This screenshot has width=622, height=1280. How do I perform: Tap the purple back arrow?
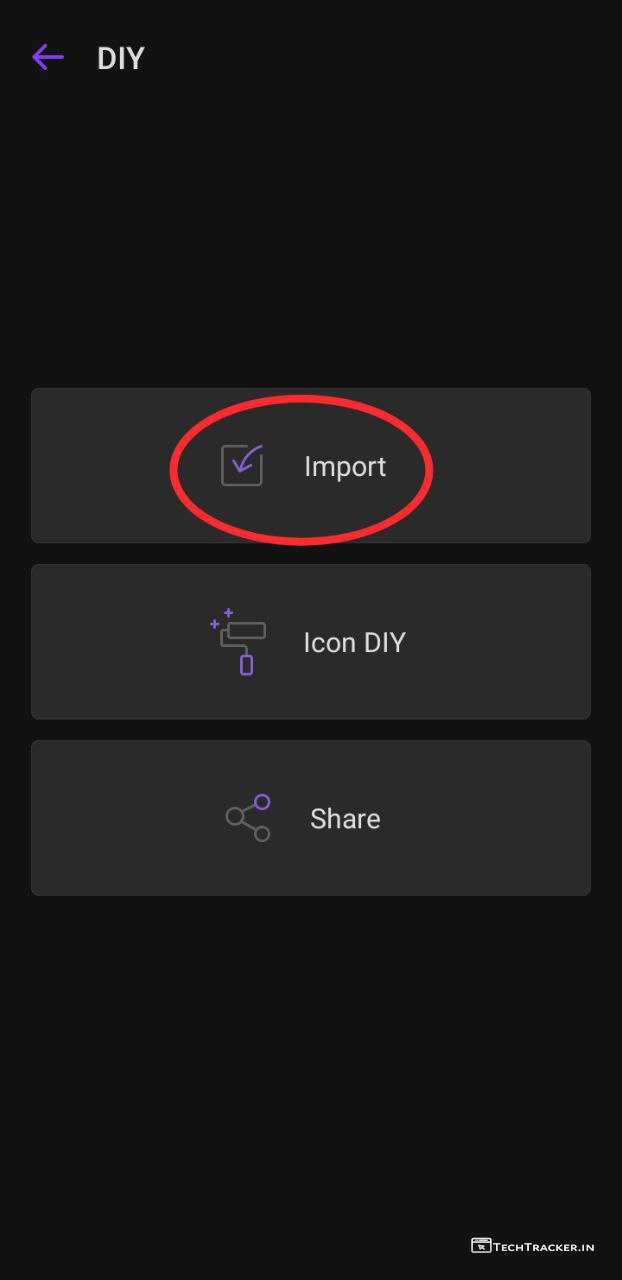(48, 57)
